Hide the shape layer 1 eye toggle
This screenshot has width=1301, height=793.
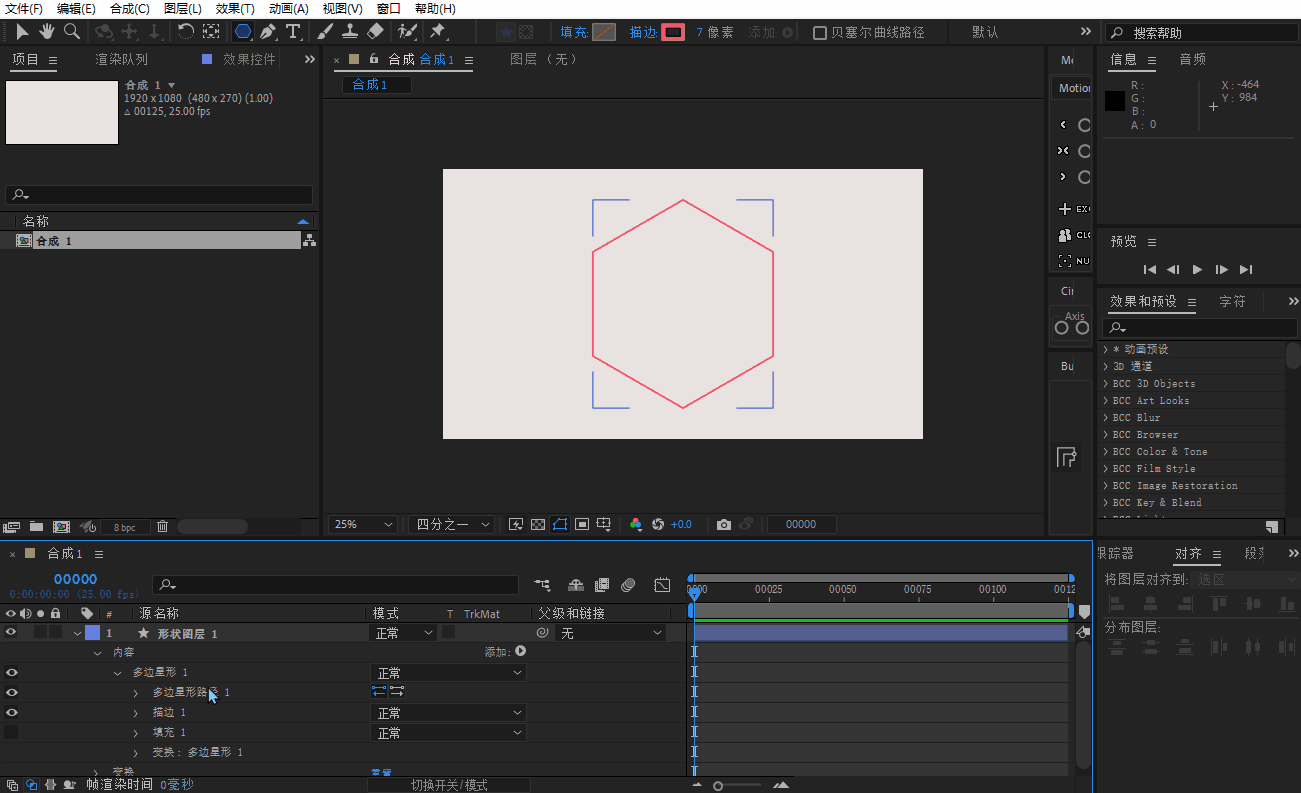pos(11,633)
